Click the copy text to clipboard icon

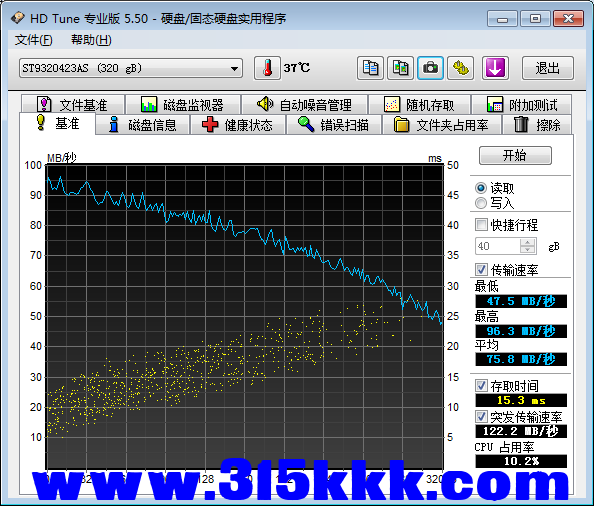point(370,68)
